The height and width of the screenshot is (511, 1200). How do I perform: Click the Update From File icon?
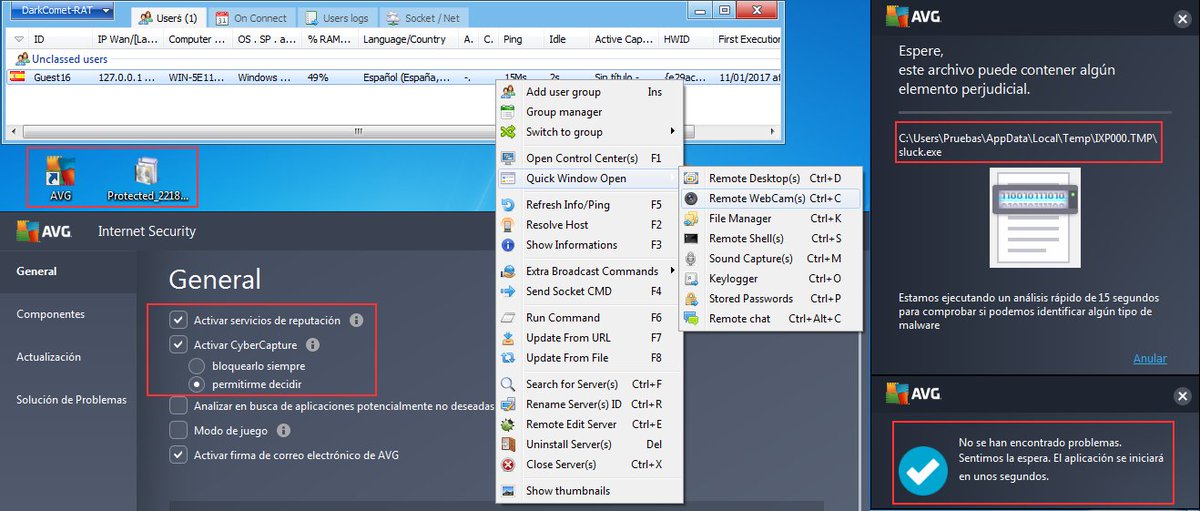(508, 358)
